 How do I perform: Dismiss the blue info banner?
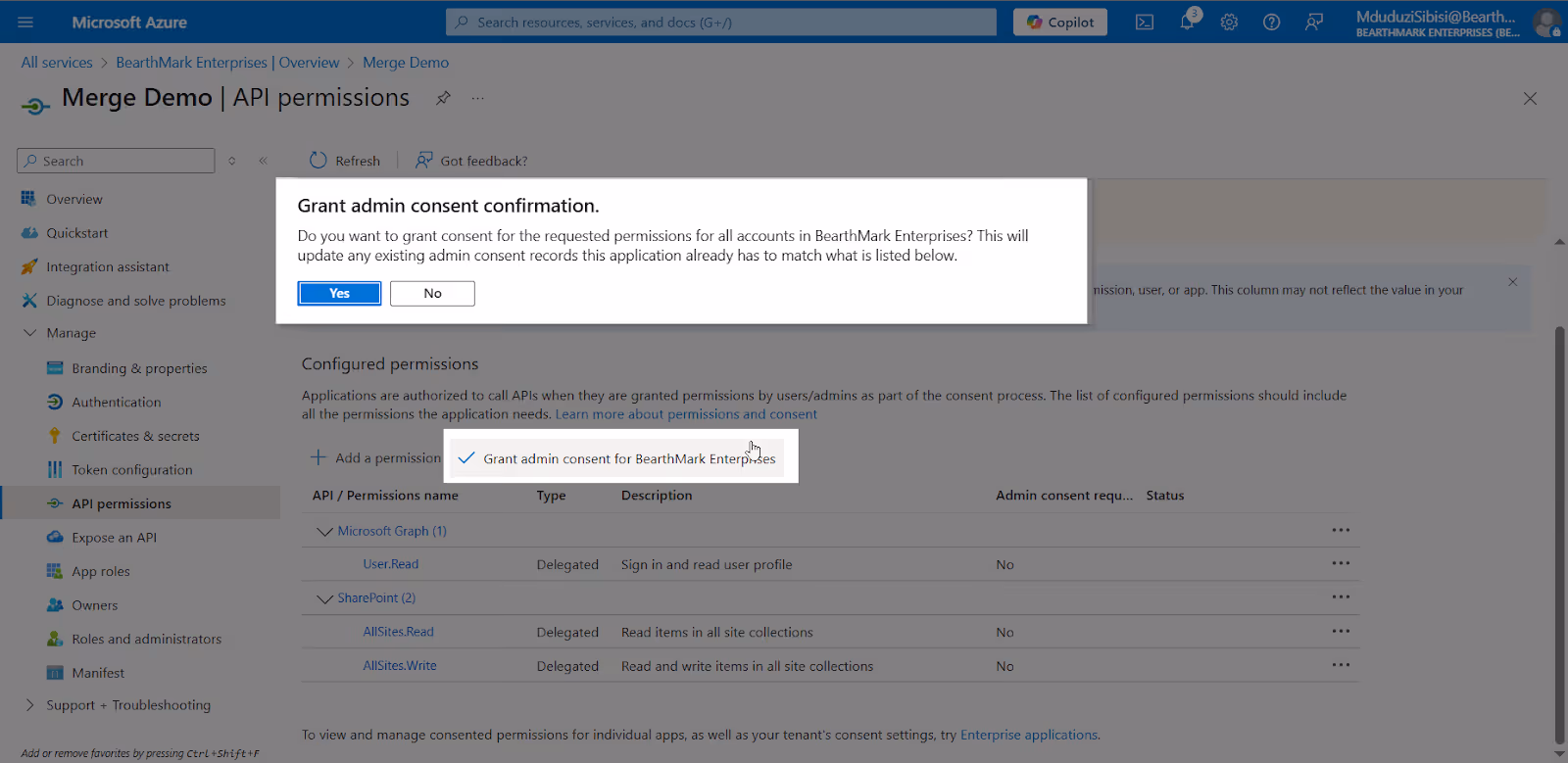coord(1513,282)
